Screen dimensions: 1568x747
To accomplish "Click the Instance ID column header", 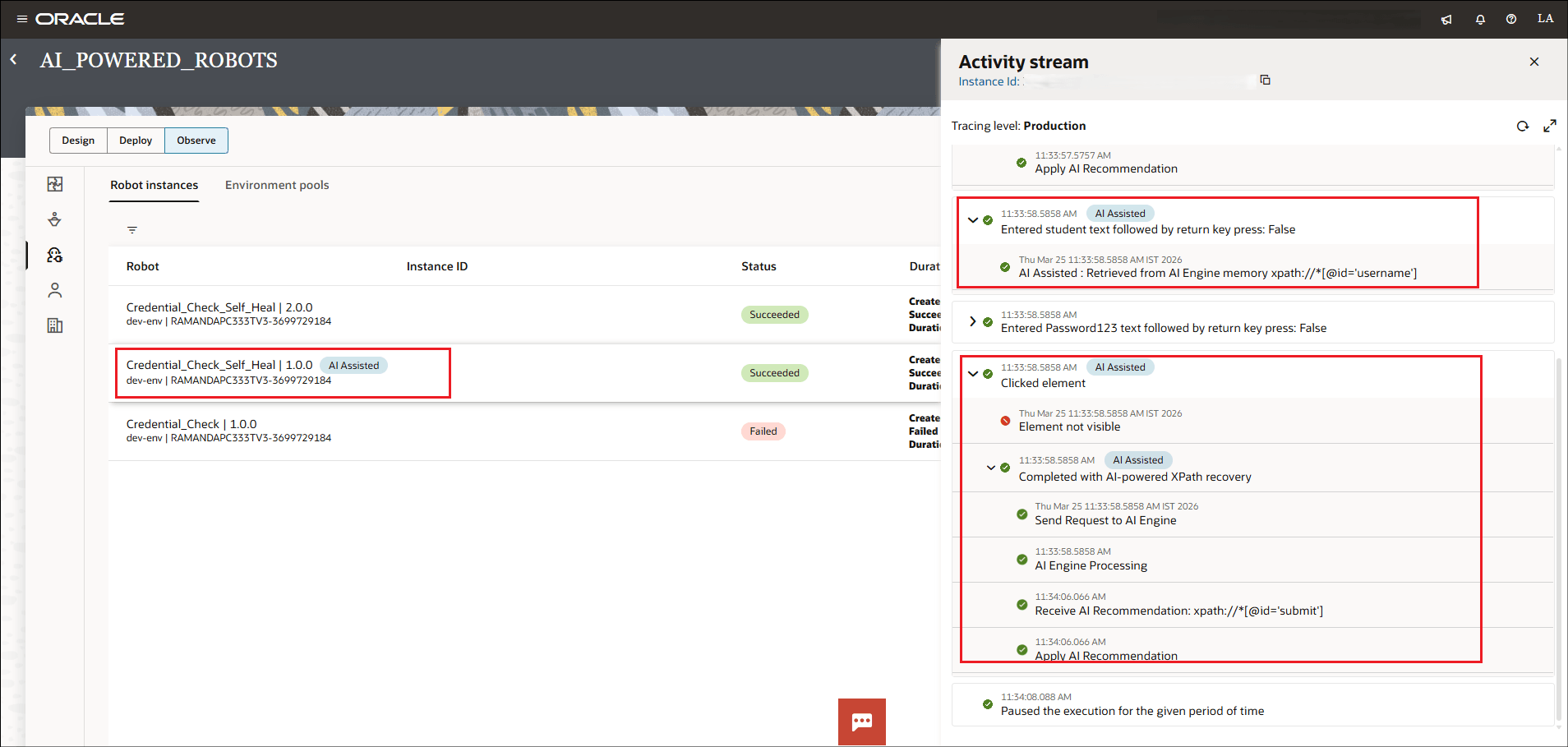I will pyautogui.click(x=437, y=266).
